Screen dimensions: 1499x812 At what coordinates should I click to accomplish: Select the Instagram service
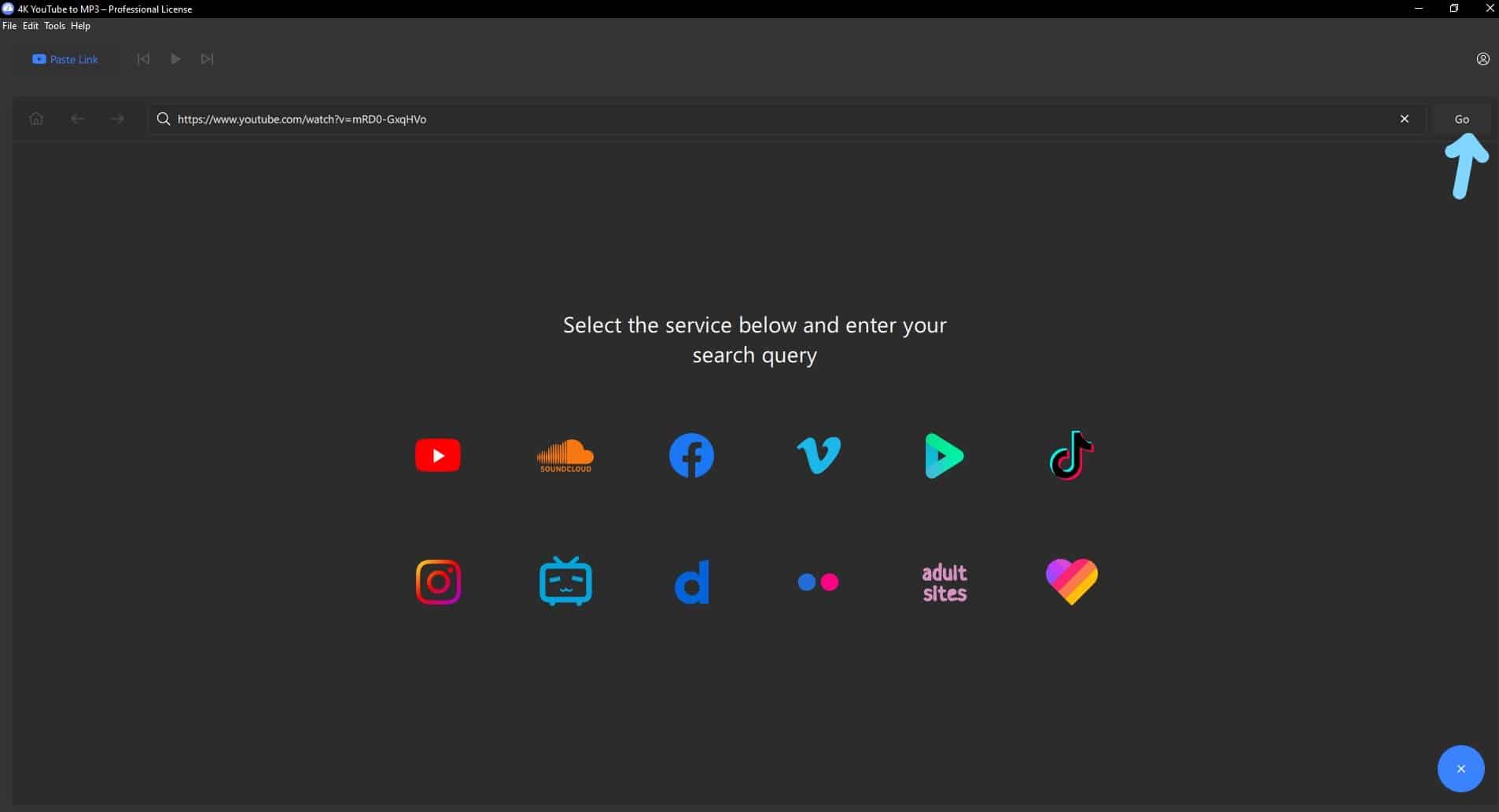(x=438, y=582)
